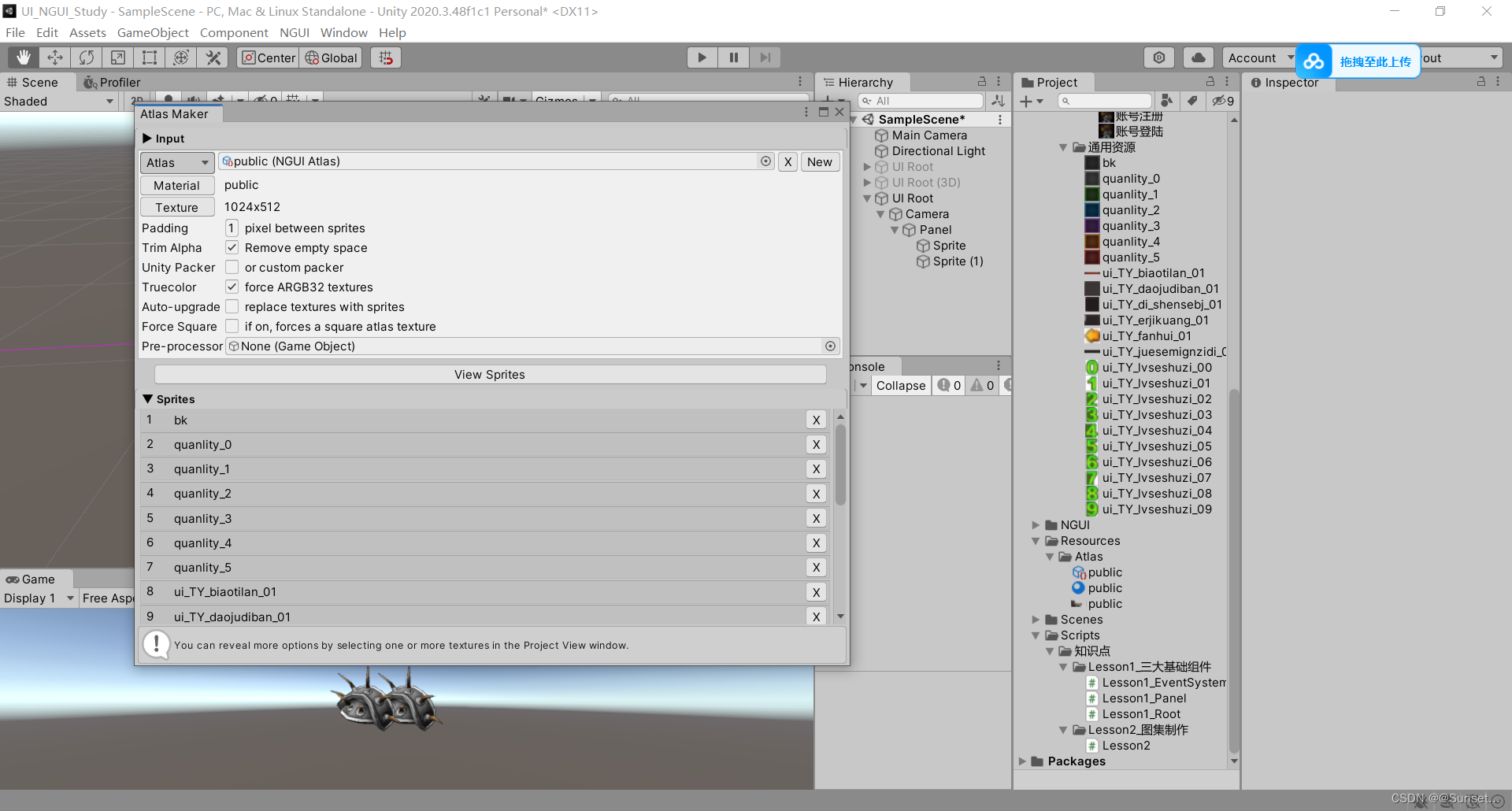
Task: Select the Hand tool in the toolbar
Action: [24, 57]
